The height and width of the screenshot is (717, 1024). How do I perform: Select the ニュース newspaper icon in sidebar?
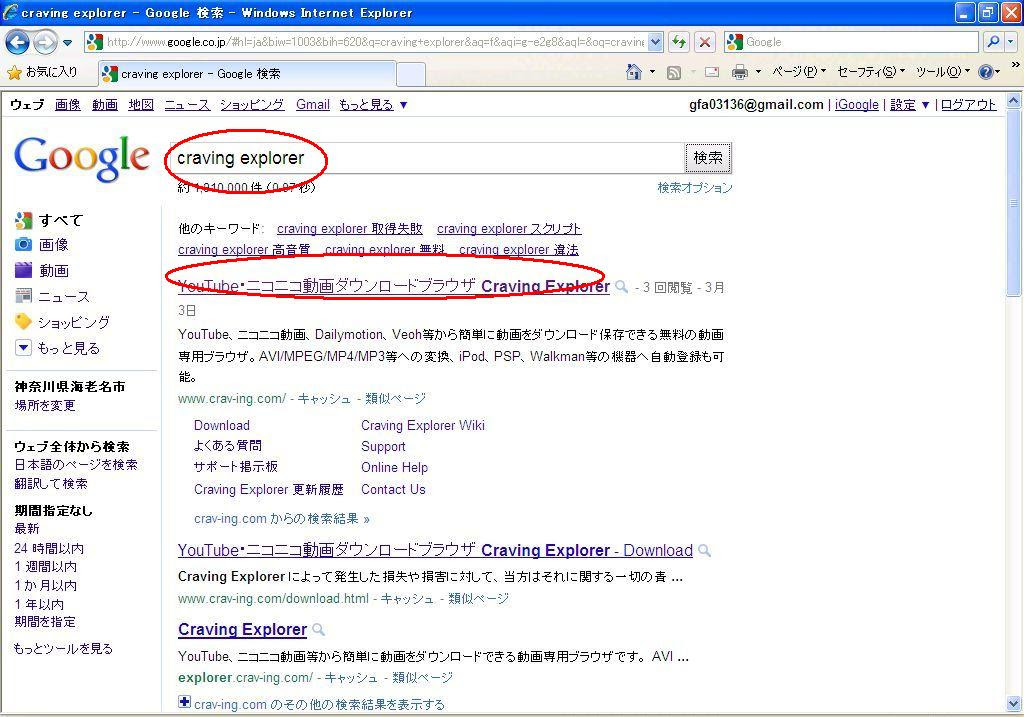coord(24,296)
